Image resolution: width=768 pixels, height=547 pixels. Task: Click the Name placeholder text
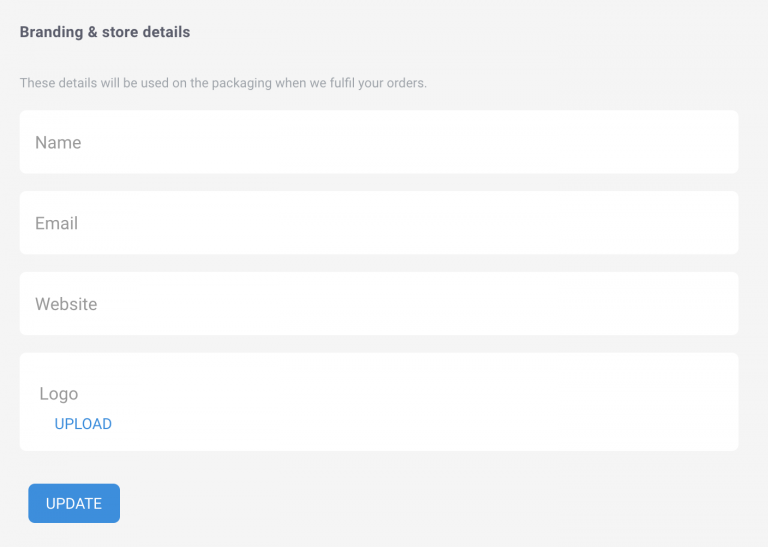(58, 143)
